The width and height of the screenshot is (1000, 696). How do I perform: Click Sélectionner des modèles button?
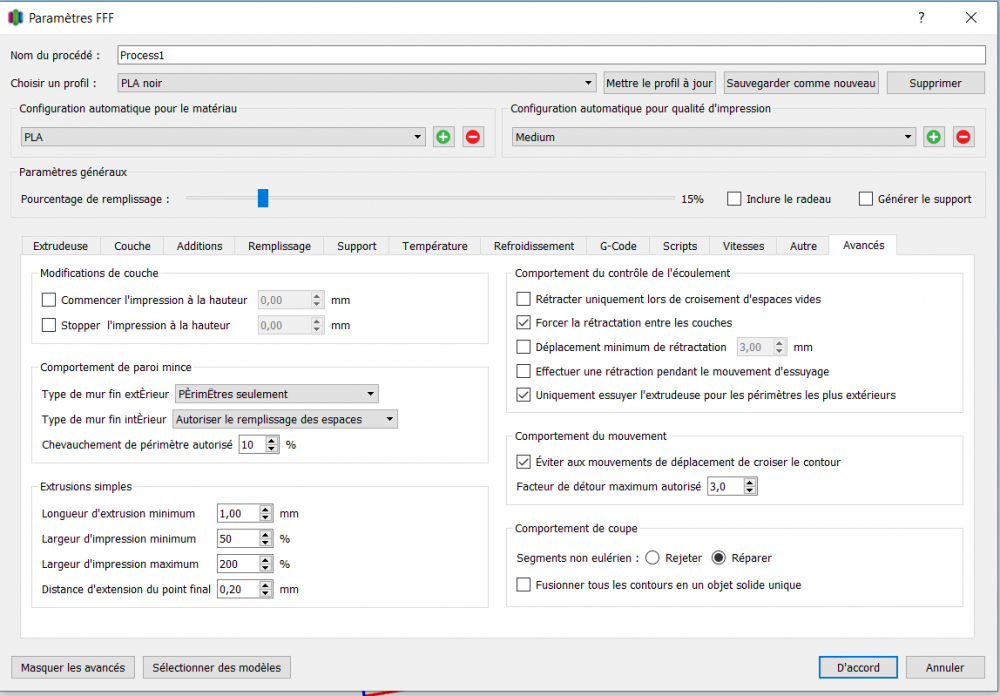216,668
